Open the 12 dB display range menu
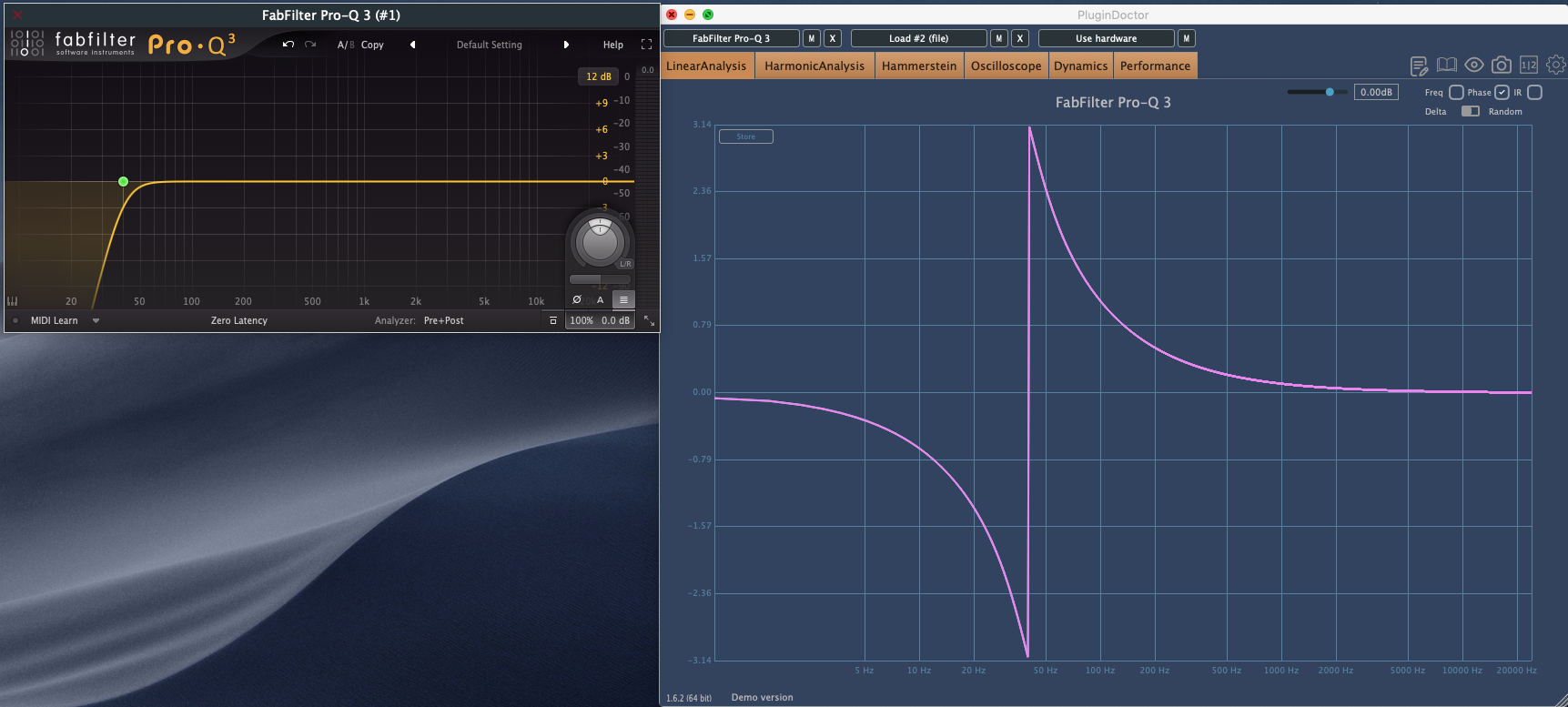 (598, 76)
